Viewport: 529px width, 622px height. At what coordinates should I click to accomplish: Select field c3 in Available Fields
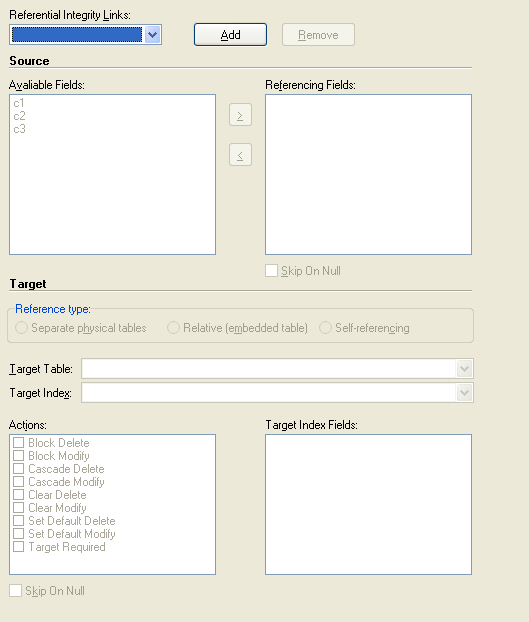pyautogui.click(x=19, y=129)
